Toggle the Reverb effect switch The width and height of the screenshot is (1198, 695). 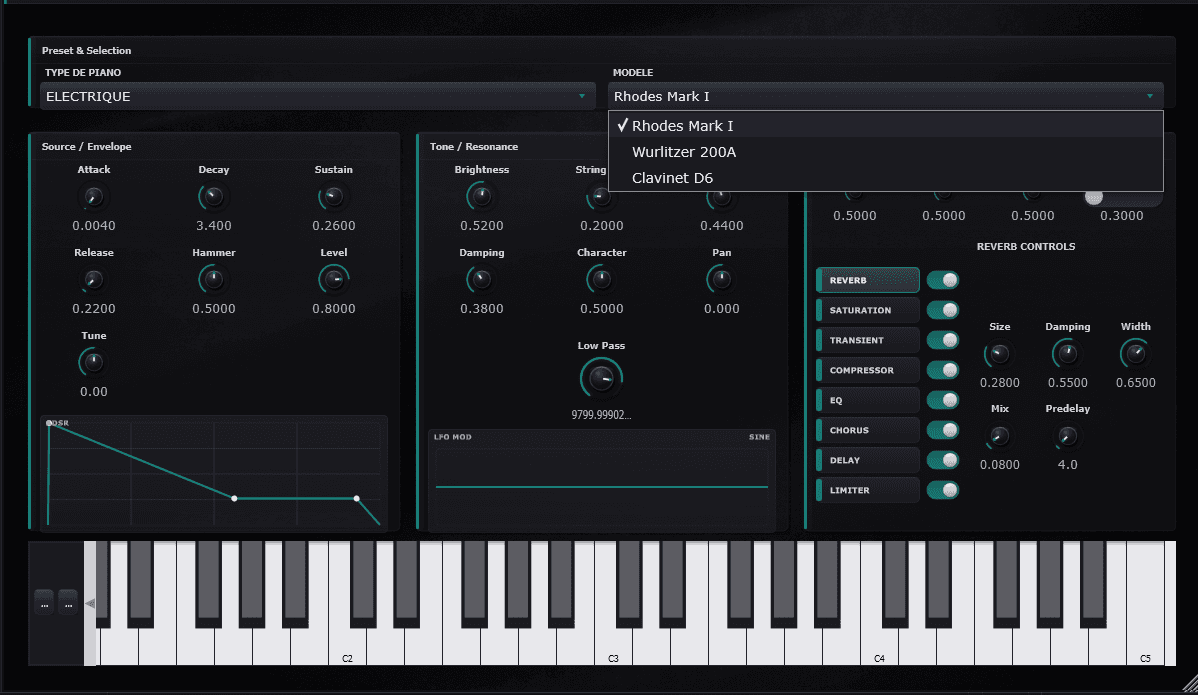click(x=942, y=281)
